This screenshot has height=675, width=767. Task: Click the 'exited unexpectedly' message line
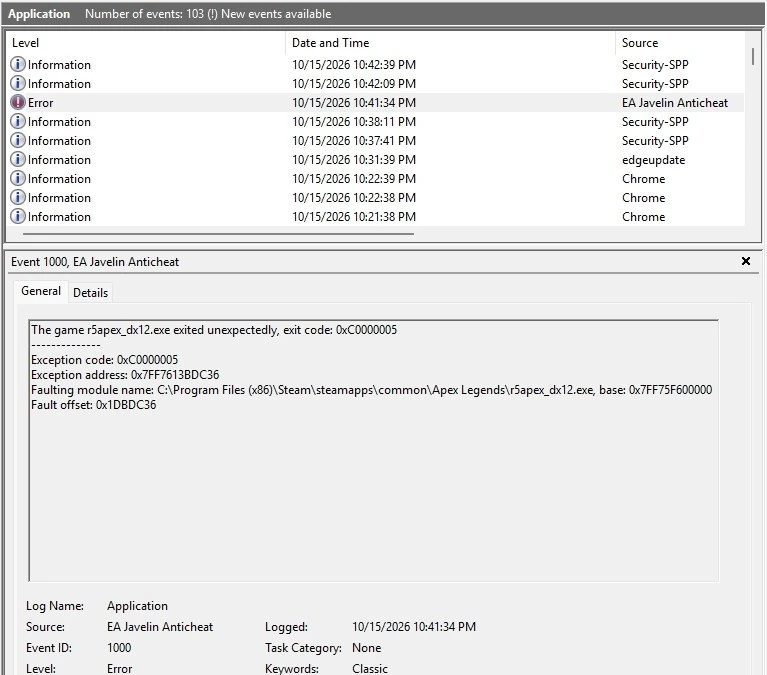(x=214, y=330)
